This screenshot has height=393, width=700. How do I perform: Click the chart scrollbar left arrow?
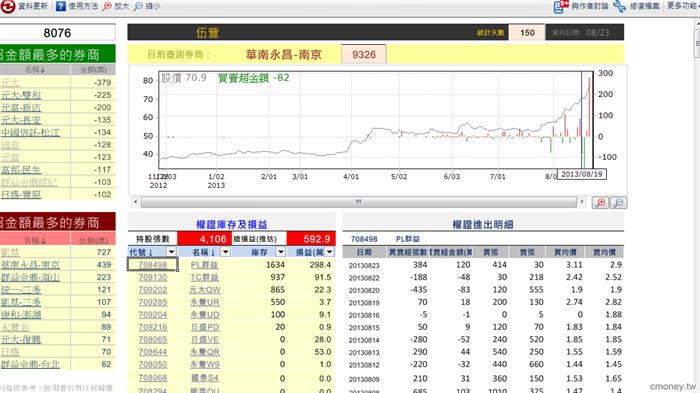tap(135, 202)
